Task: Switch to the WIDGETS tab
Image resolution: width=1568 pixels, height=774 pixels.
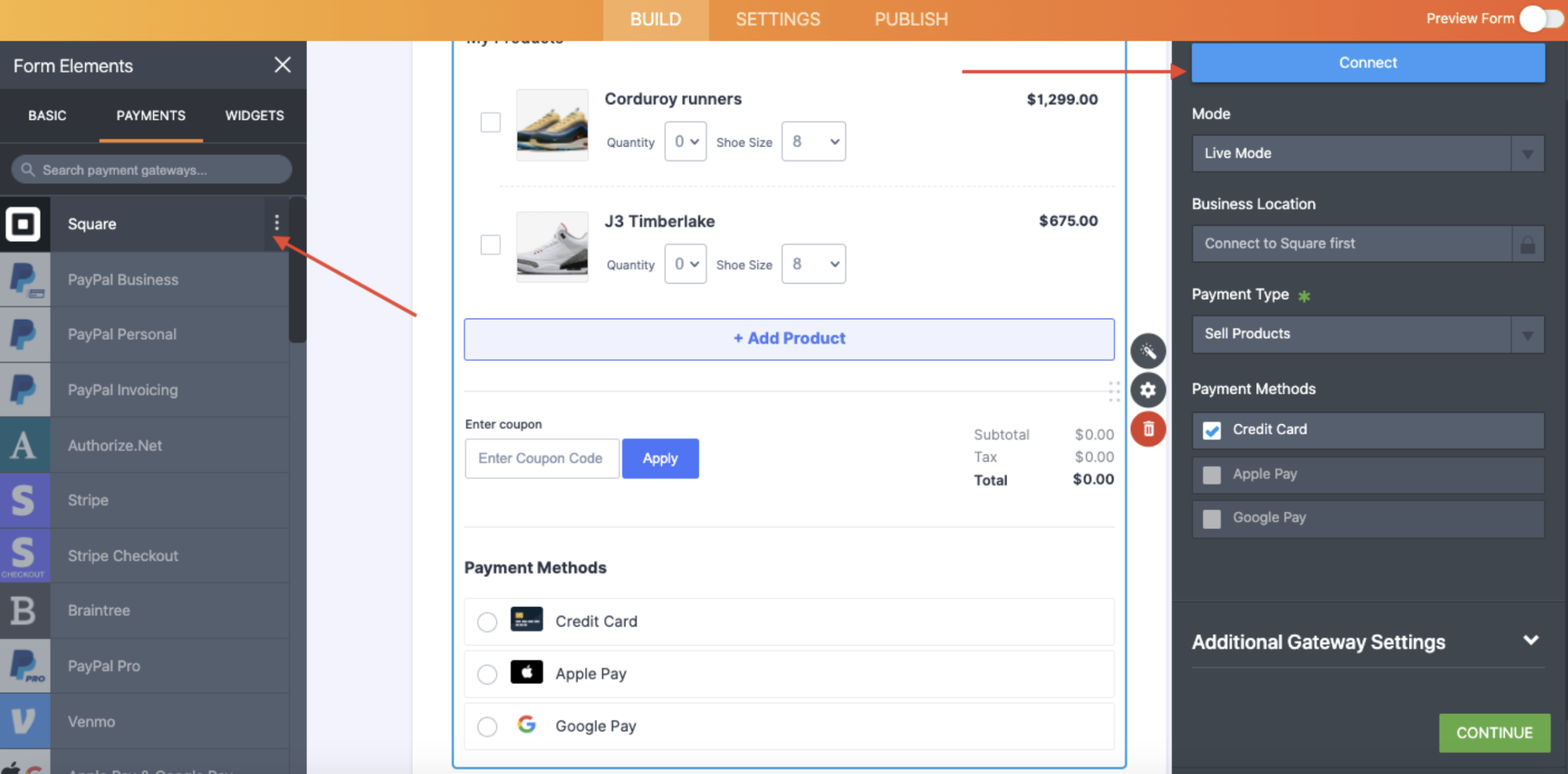Action: point(254,115)
